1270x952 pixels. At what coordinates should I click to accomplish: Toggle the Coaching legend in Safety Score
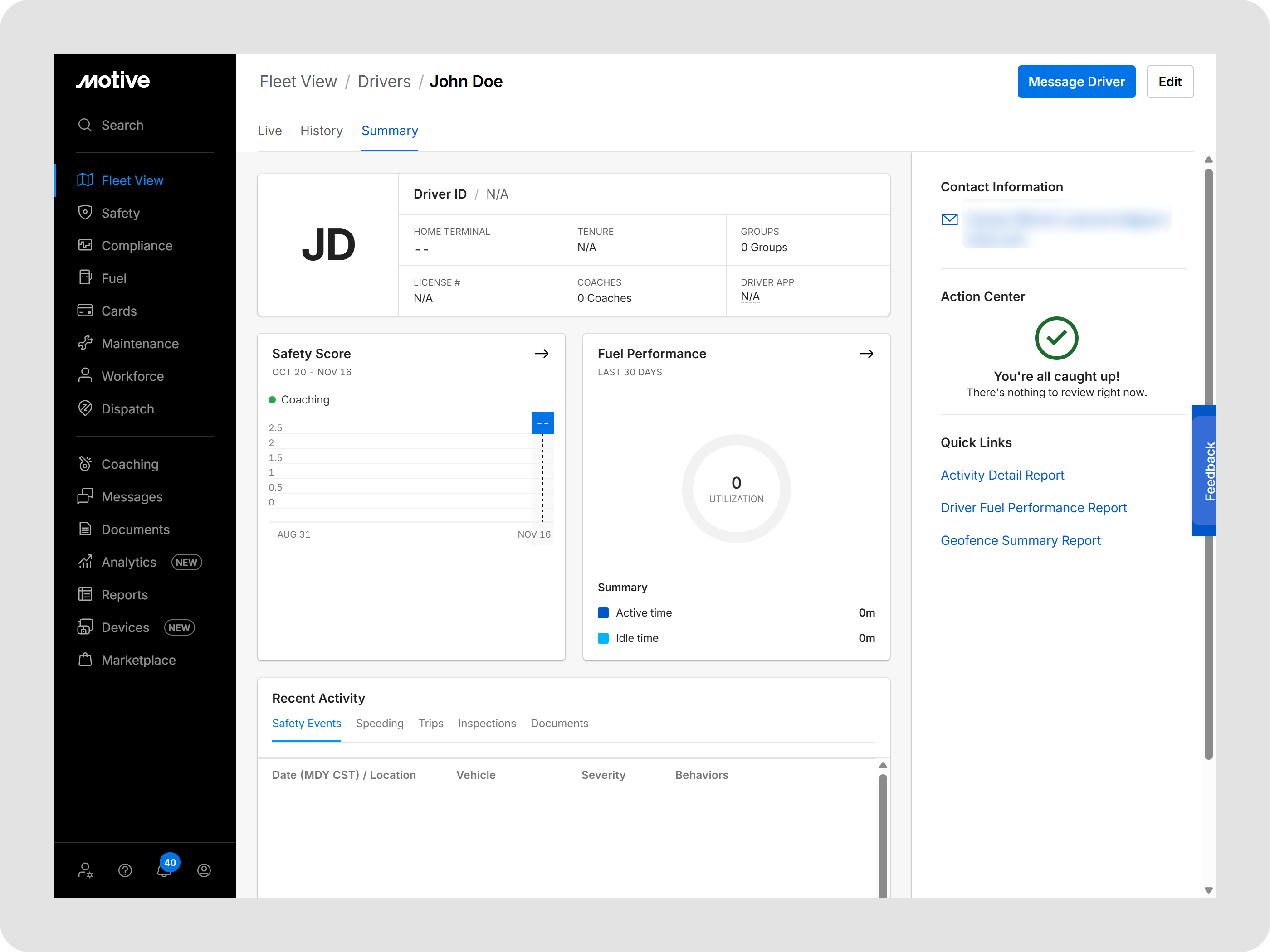click(299, 399)
